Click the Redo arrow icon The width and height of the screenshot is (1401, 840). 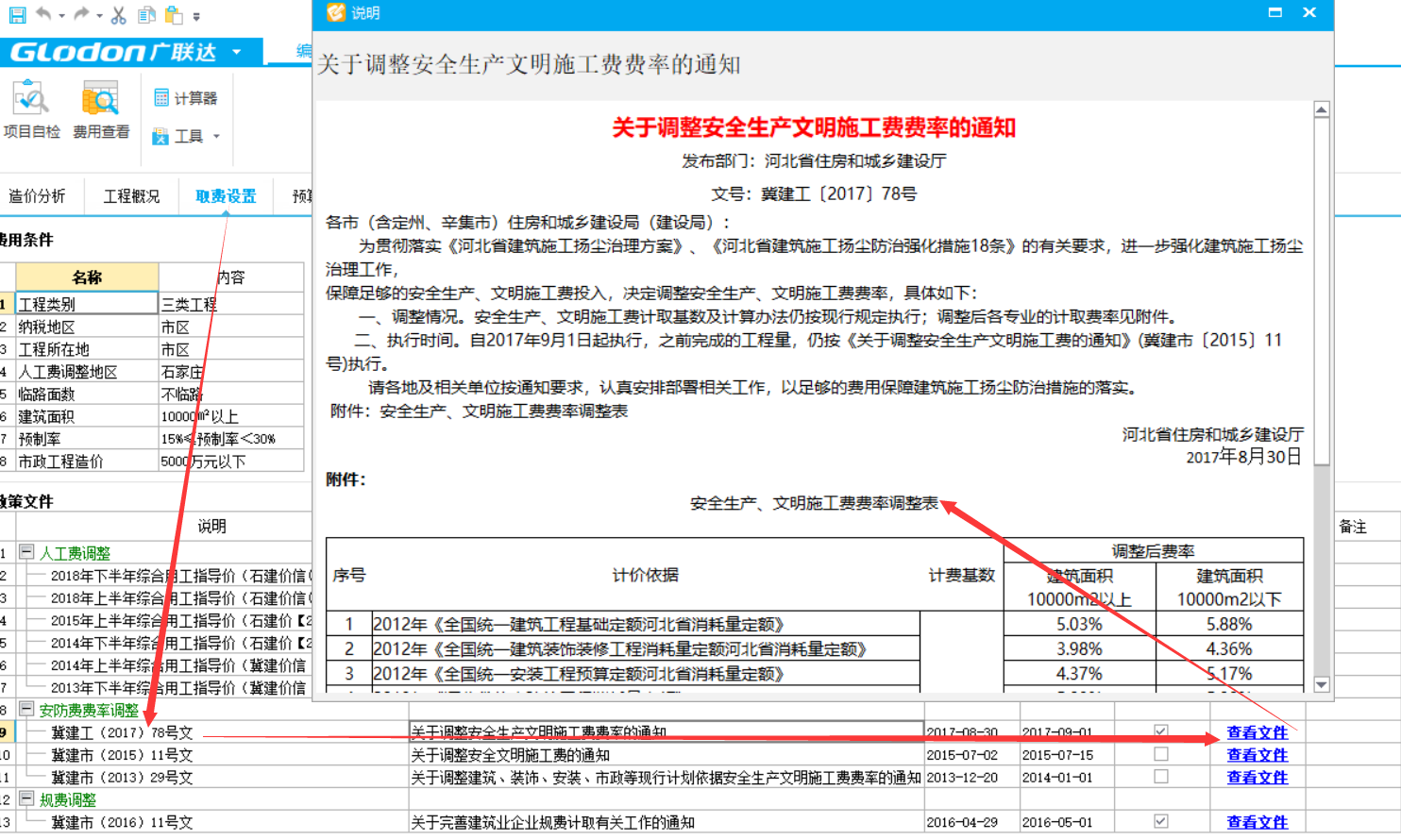81,14
